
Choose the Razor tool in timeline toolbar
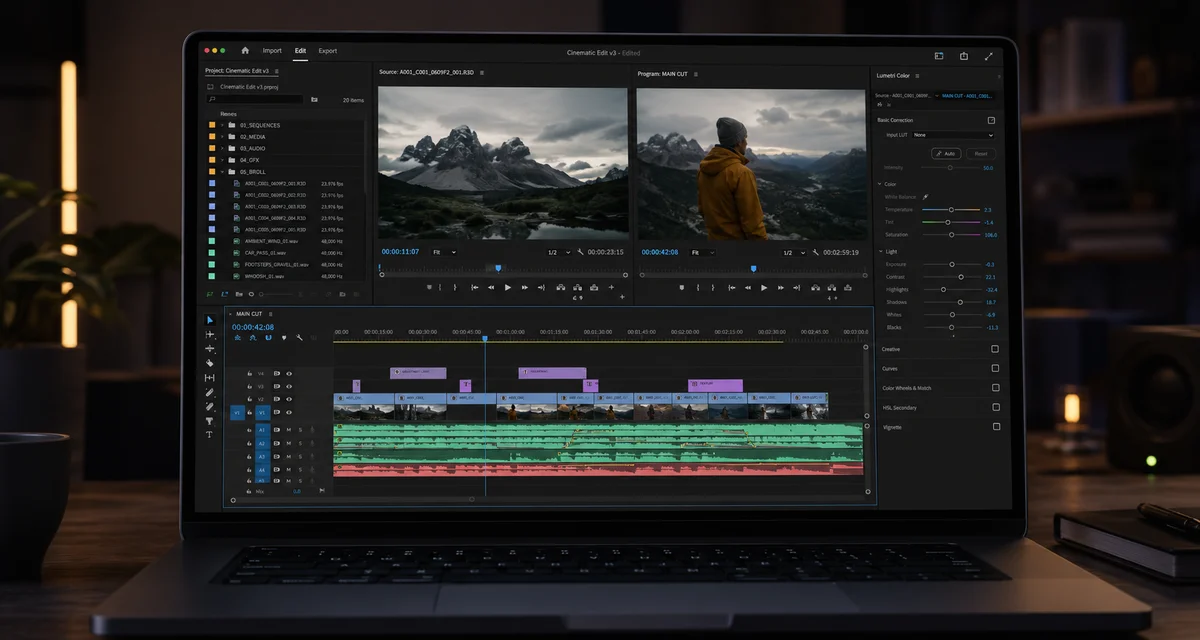pos(209,363)
